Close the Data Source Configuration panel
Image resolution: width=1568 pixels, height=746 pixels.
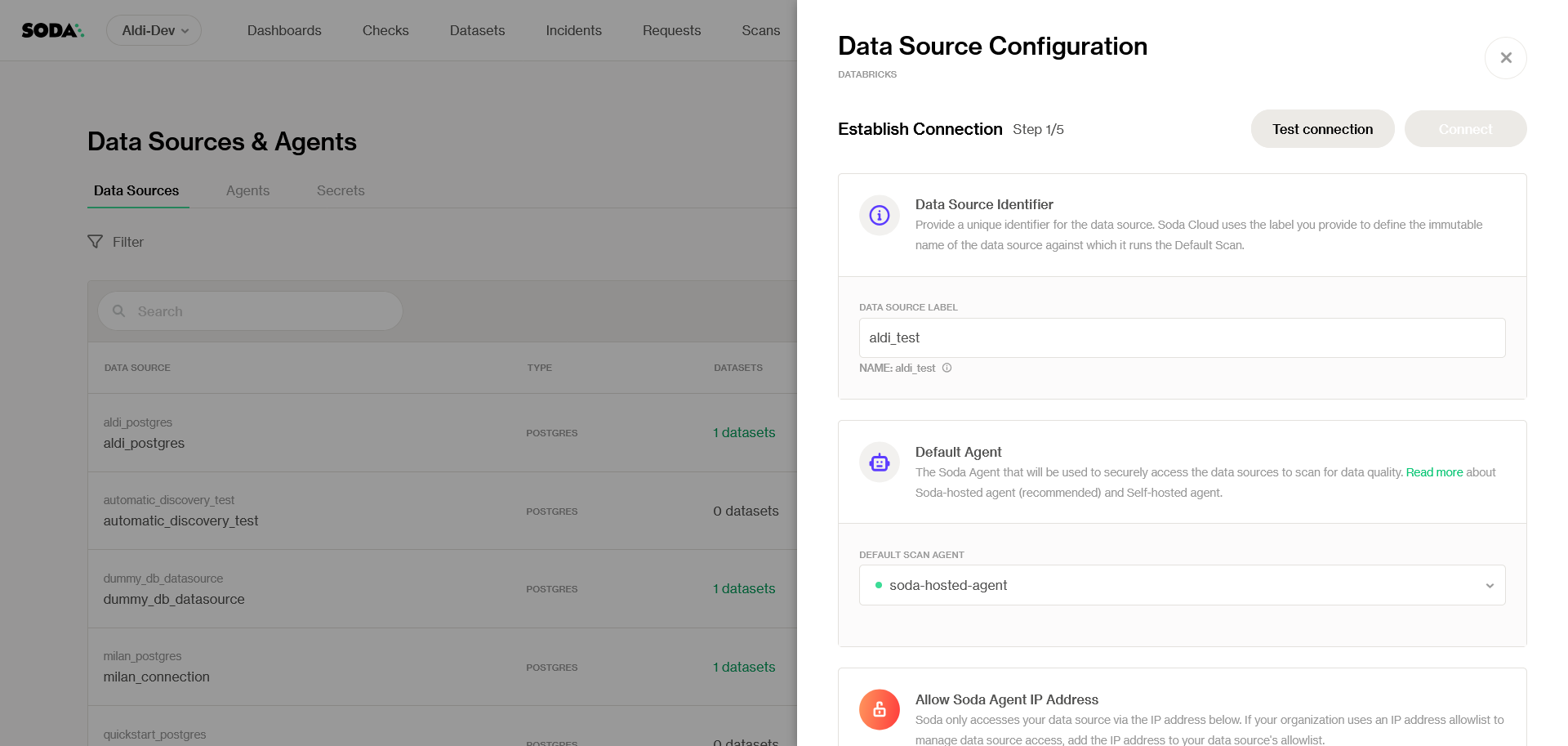click(x=1505, y=58)
